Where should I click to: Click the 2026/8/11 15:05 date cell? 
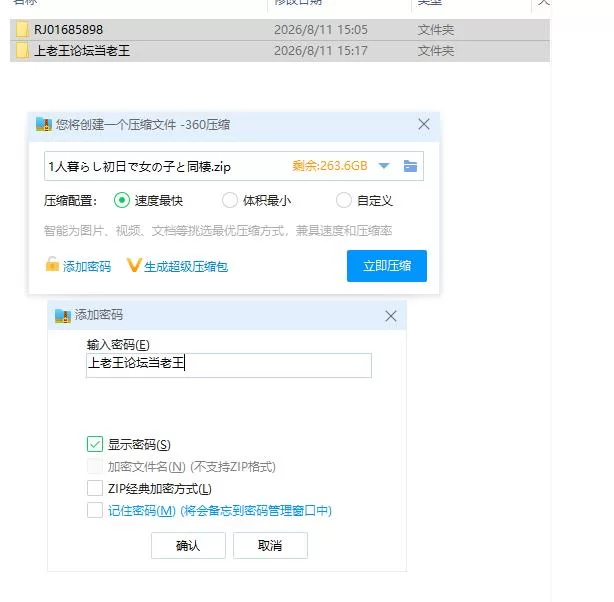[321, 30]
